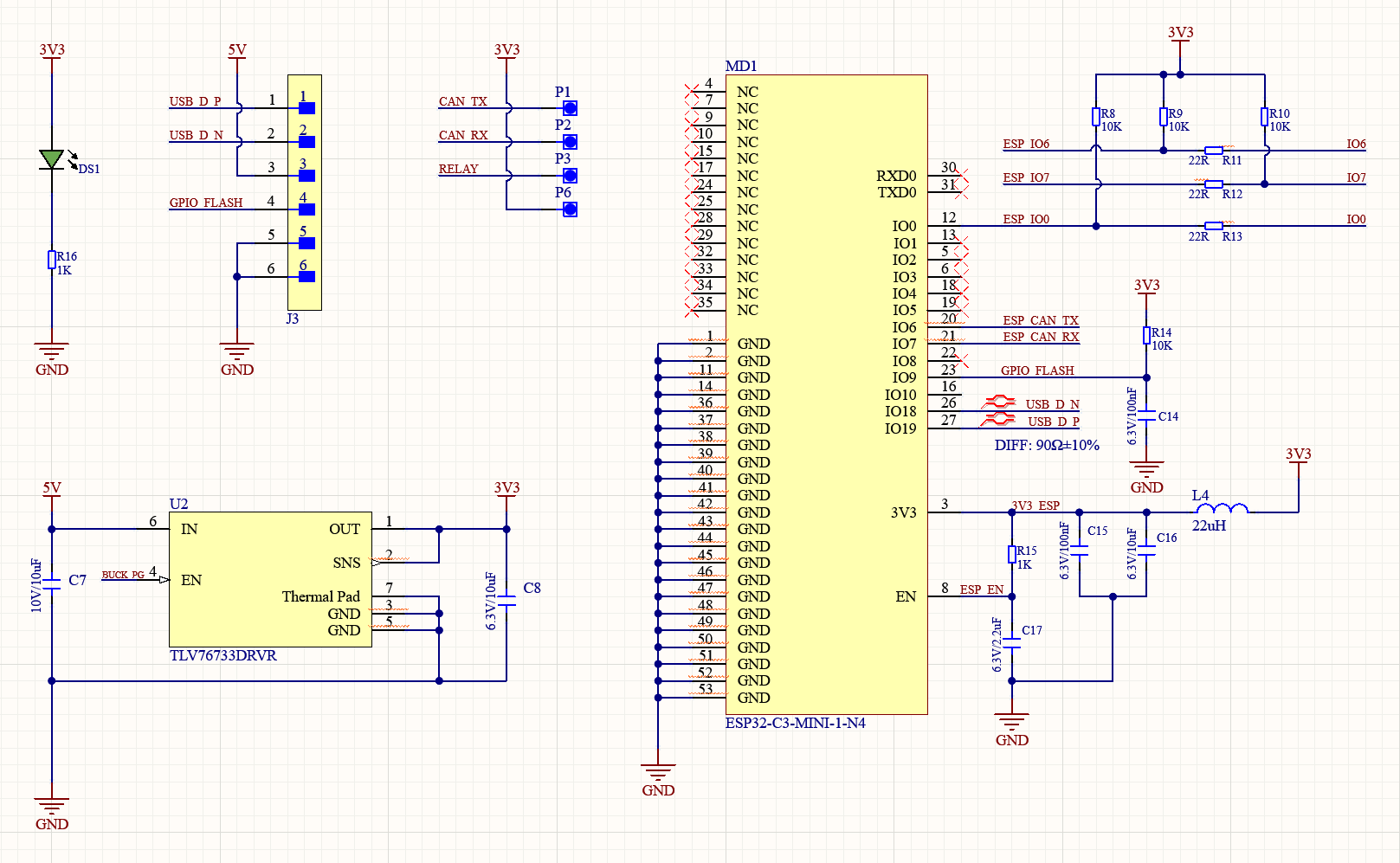1400x863 pixels.
Task: Select the U2 regulator body
Action: [x=270, y=579]
